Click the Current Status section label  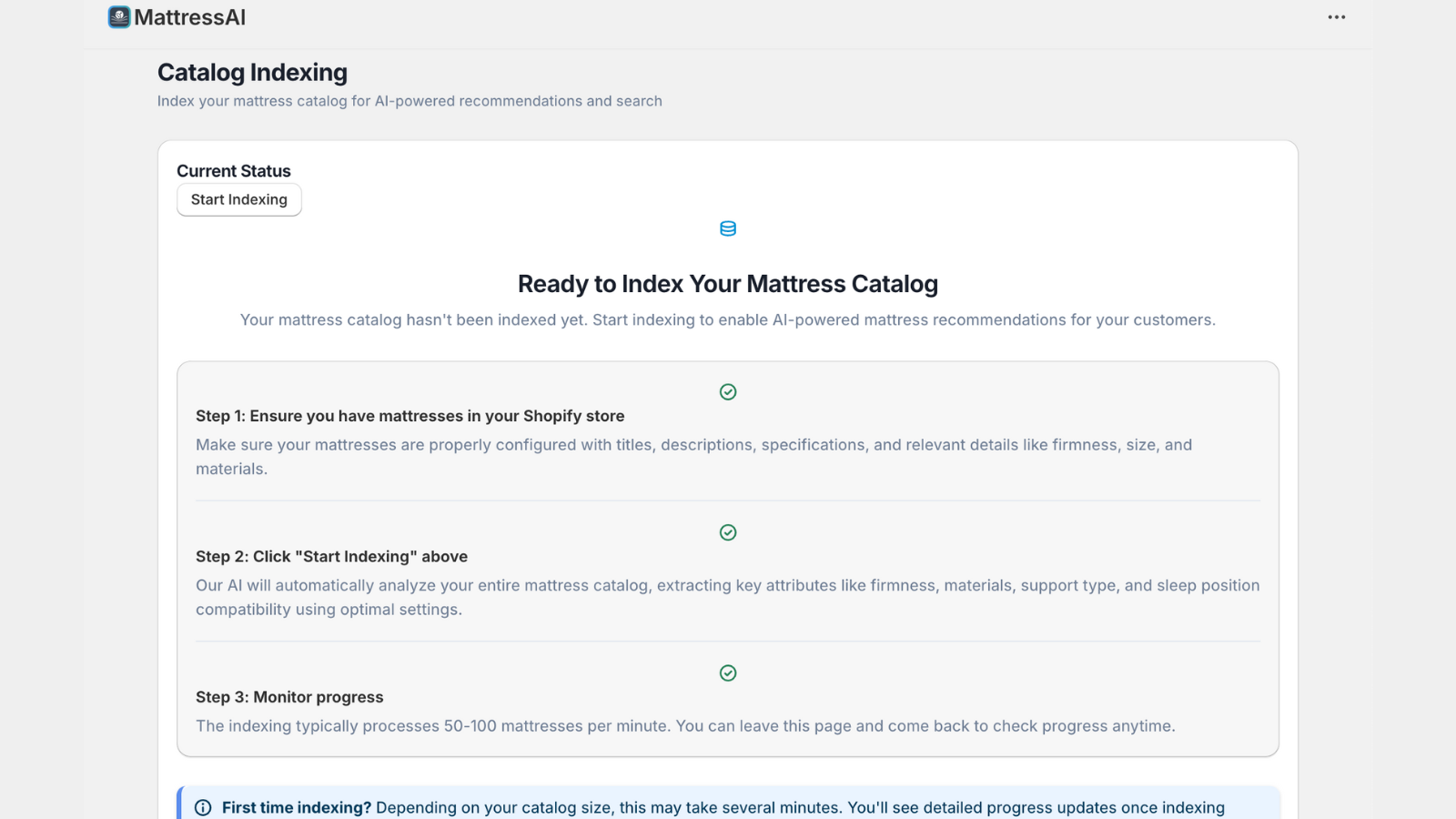233,170
